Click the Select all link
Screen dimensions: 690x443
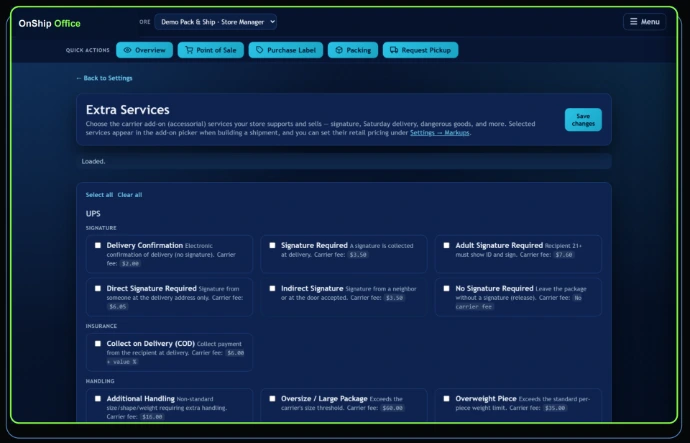[x=99, y=194]
